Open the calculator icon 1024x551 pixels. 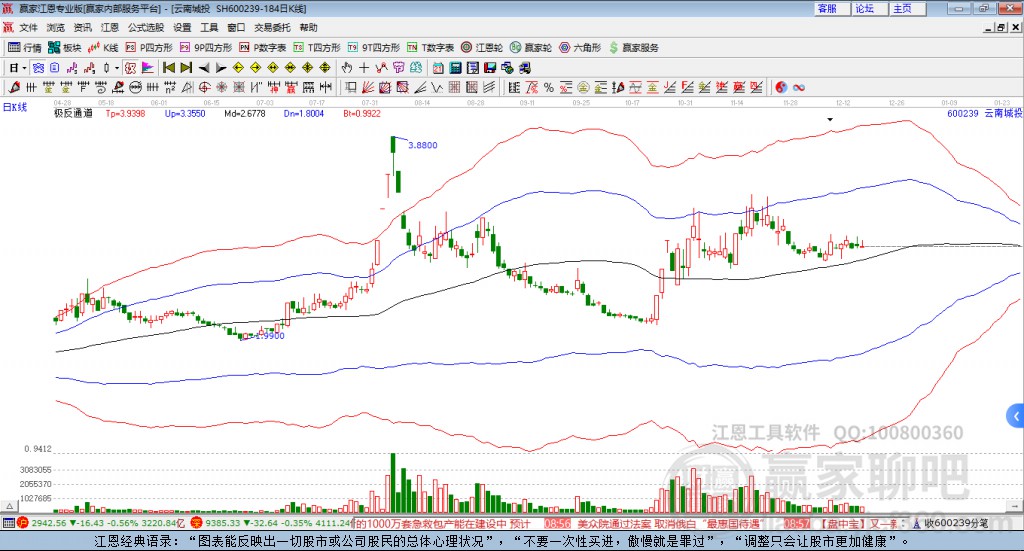click(x=456, y=68)
